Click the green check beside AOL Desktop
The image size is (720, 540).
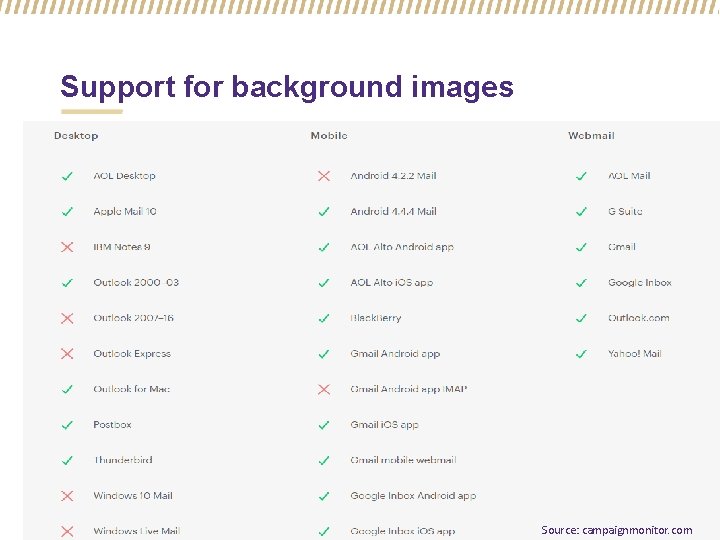click(67, 176)
